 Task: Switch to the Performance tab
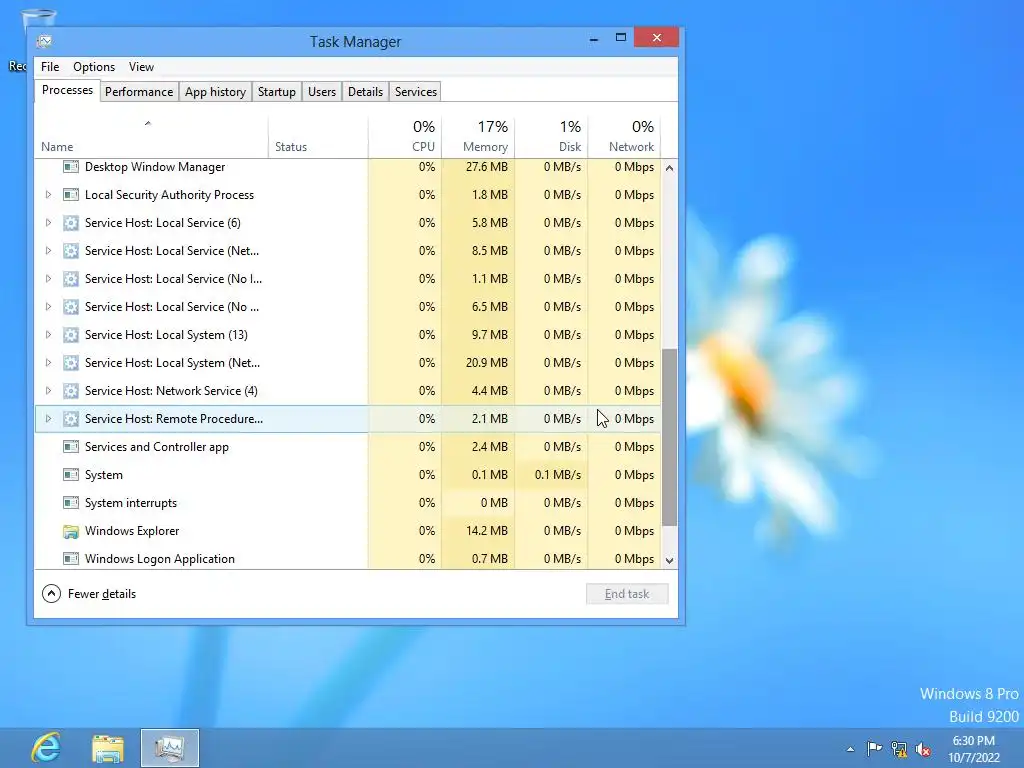point(138,91)
